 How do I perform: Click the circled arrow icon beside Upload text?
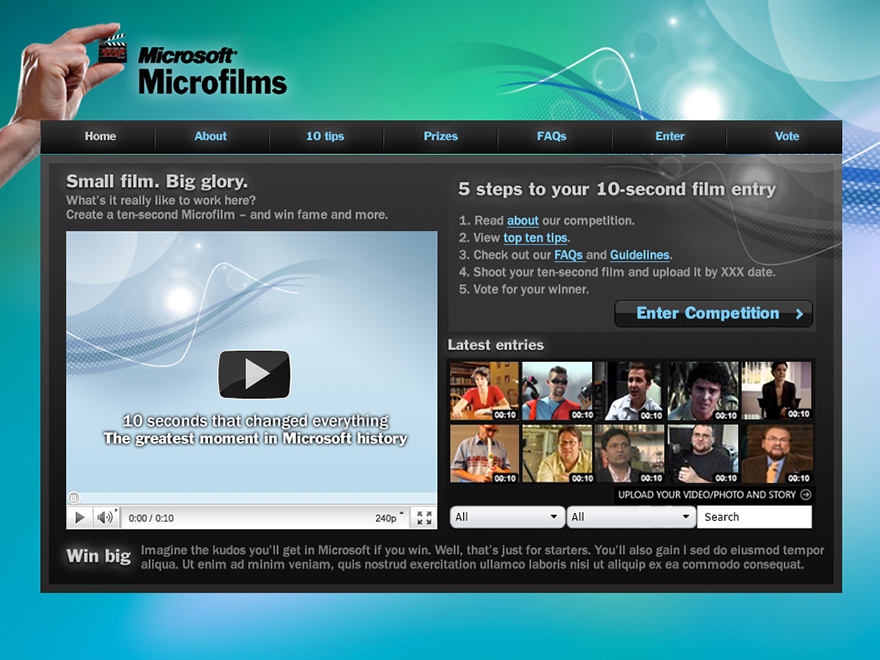(x=805, y=494)
